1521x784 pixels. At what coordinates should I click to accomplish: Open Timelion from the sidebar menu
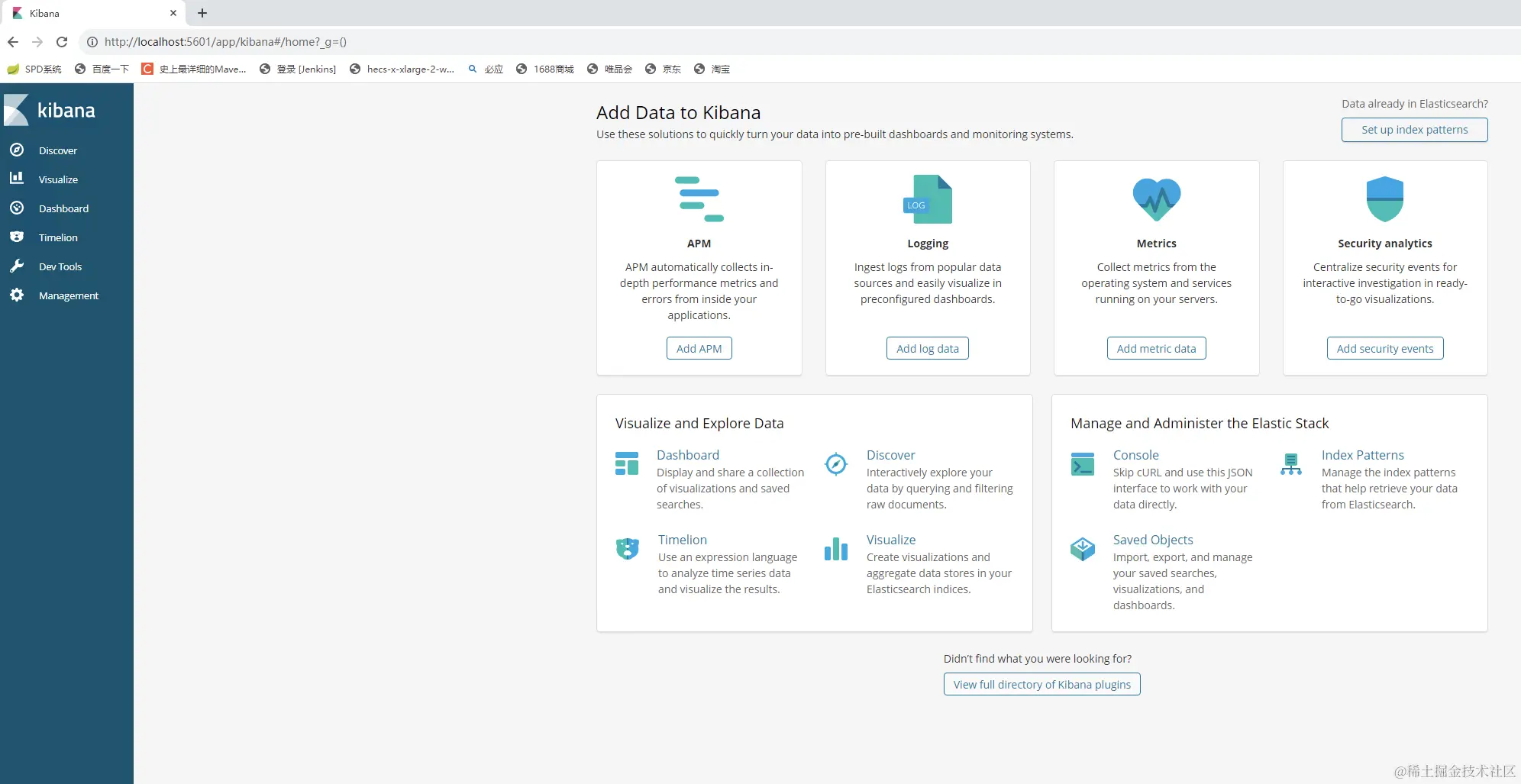(x=58, y=237)
